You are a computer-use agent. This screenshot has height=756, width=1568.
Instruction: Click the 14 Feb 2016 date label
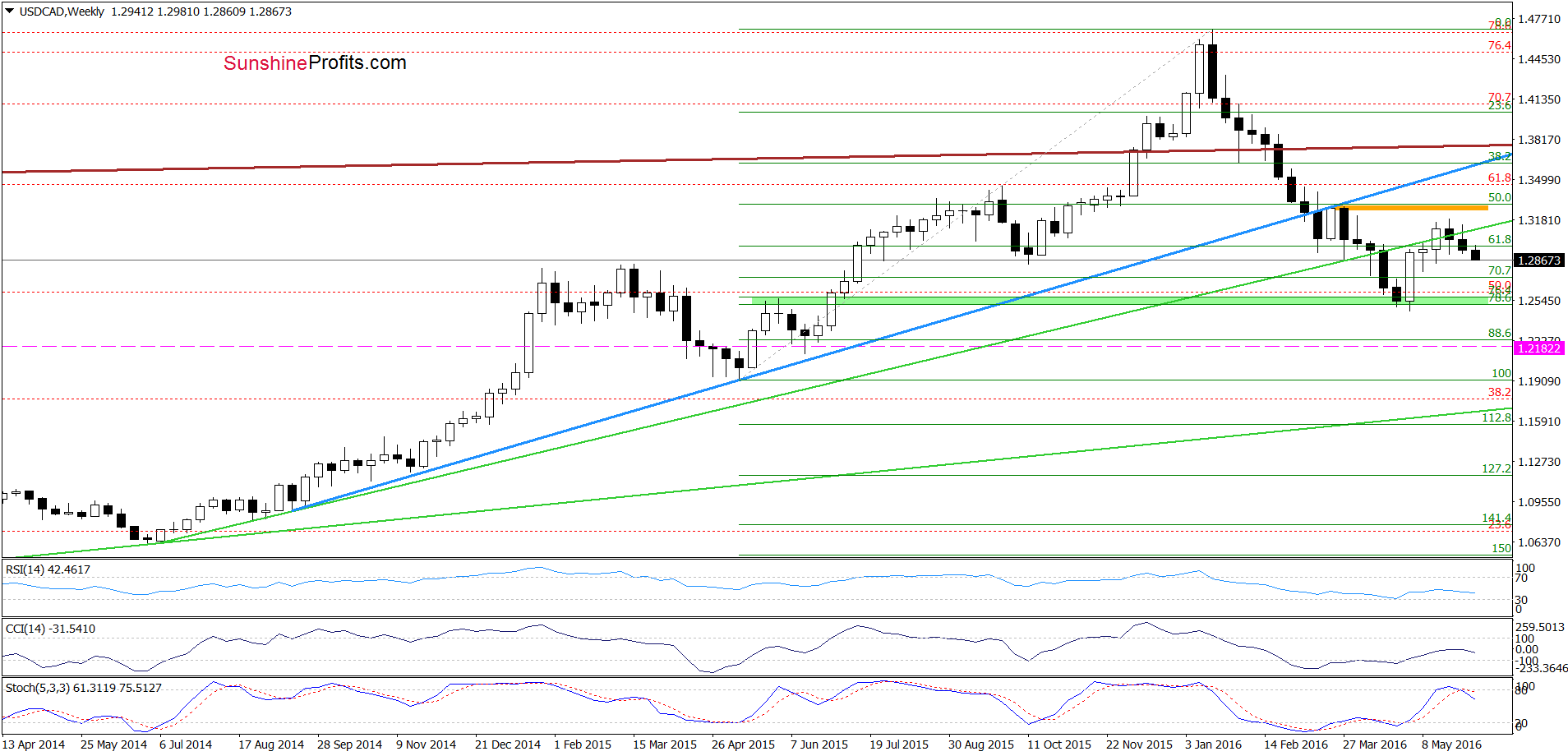pyautogui.click(x=1296, y=744)
